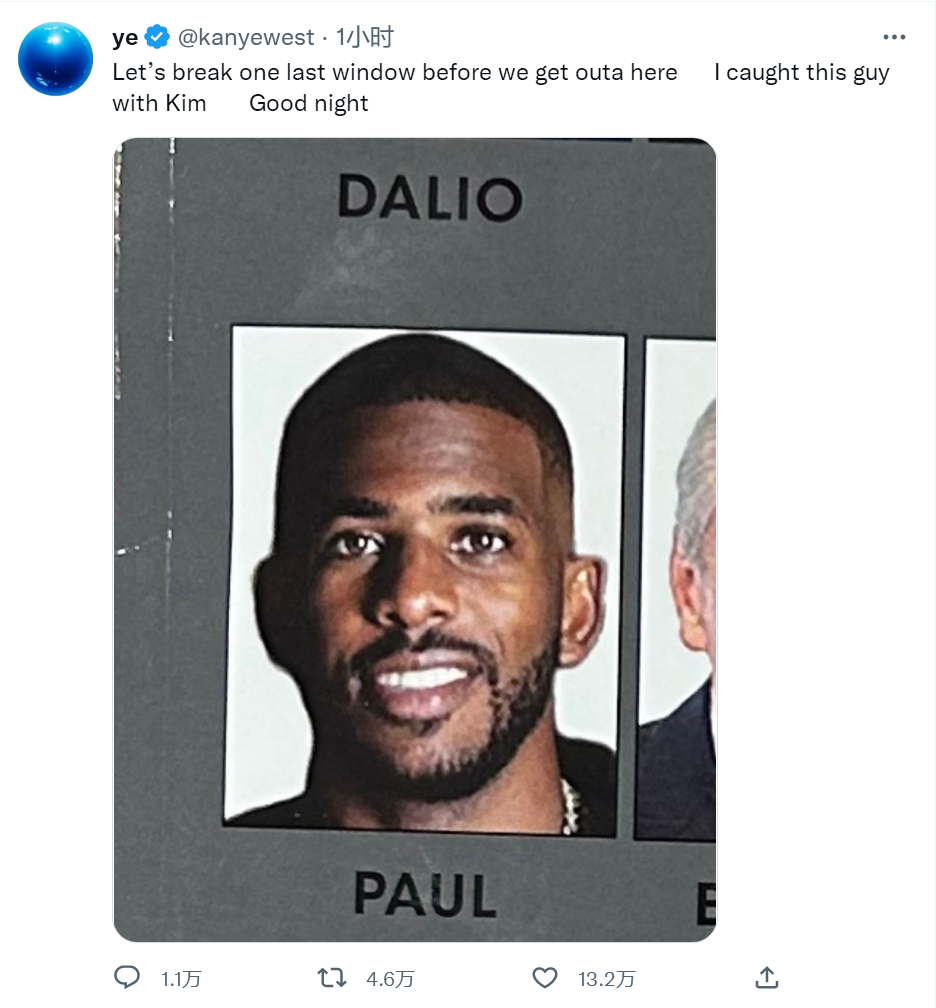936x1008 pixels.
Task: Click the 13.2万 like count
Action: (606, 979)
